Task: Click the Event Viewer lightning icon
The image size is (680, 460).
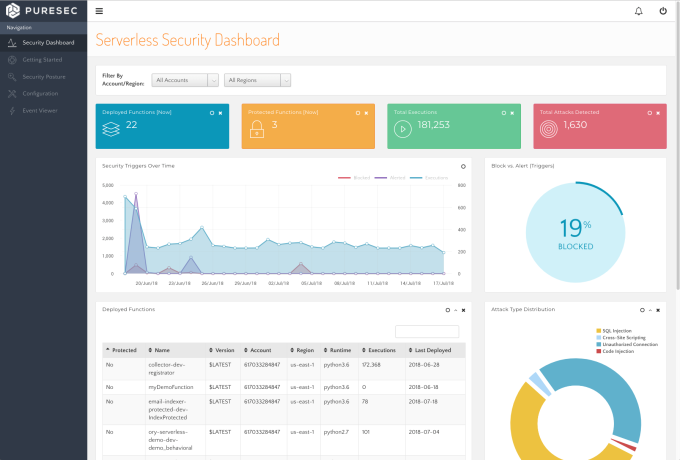Action: 12,111
